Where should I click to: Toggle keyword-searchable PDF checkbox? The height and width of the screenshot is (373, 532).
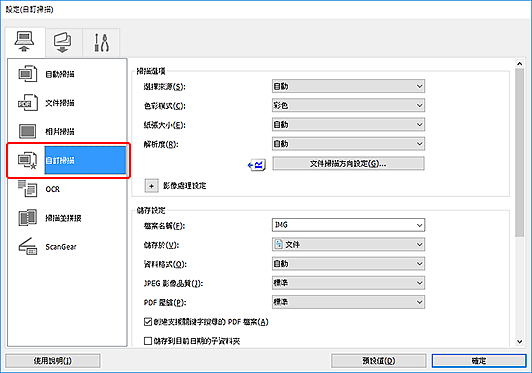tap(148, 322)
